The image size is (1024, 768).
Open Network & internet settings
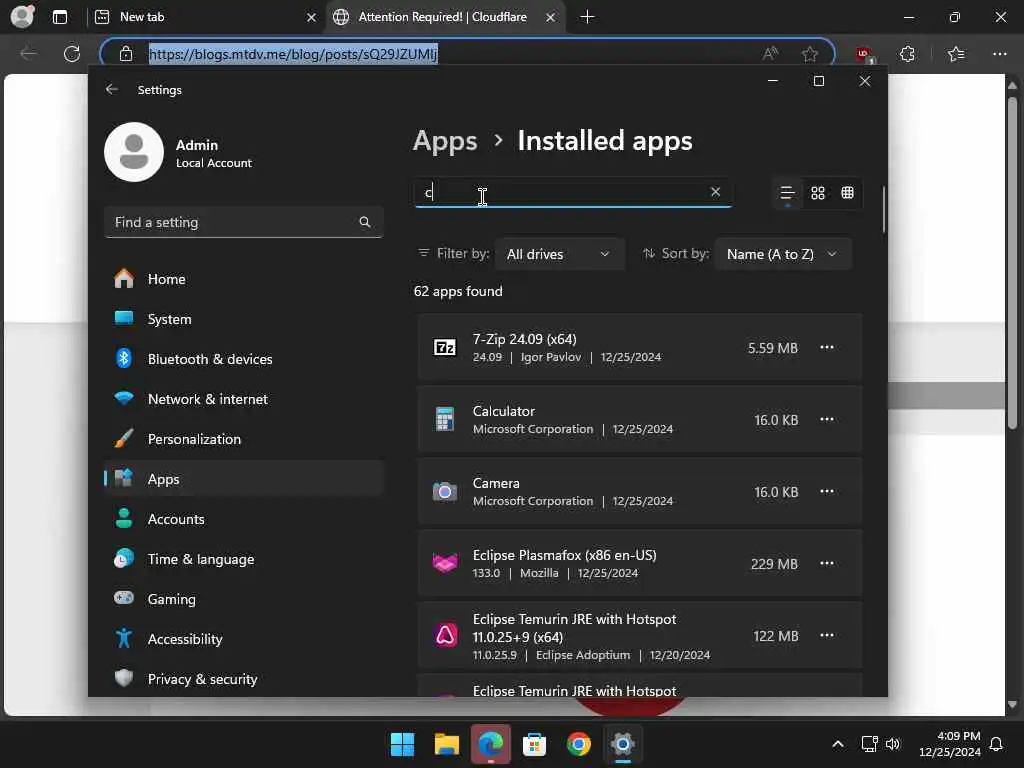[243, 399]
